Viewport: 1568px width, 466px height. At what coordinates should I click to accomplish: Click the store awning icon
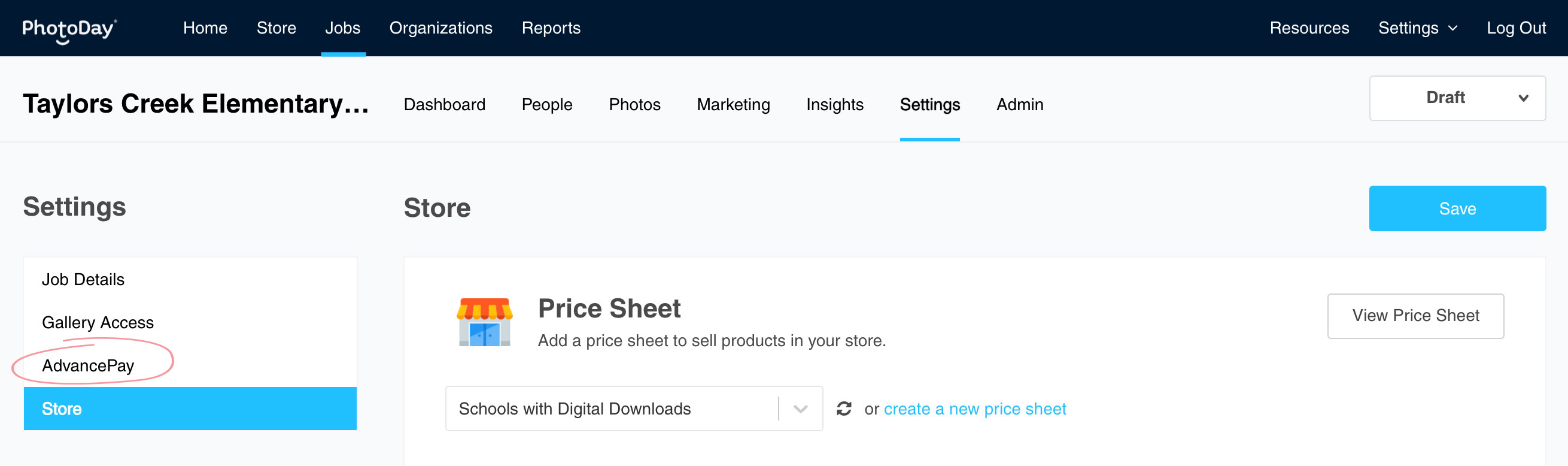[485, 322]
